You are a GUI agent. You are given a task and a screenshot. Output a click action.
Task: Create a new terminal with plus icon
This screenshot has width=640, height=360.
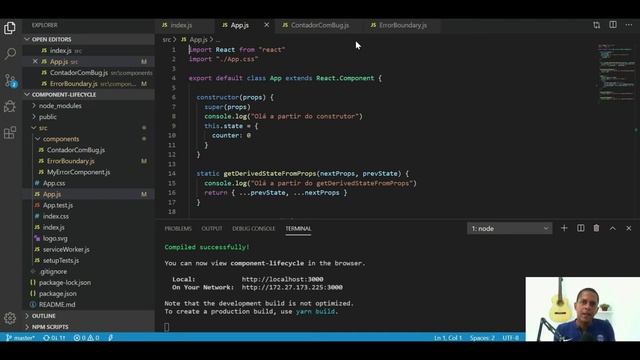[564, 228]
